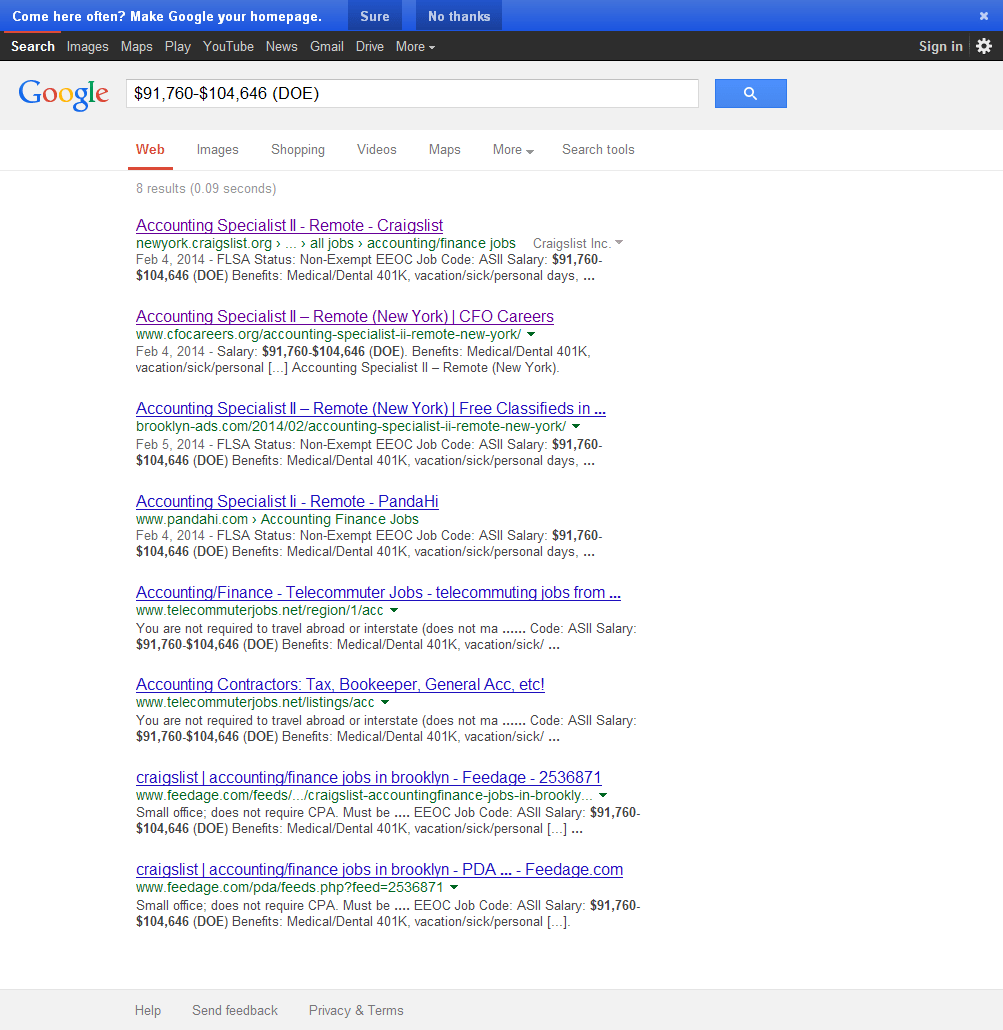Switch to the Videos results tab
1003x1030 pixels.
click(376, 150)
